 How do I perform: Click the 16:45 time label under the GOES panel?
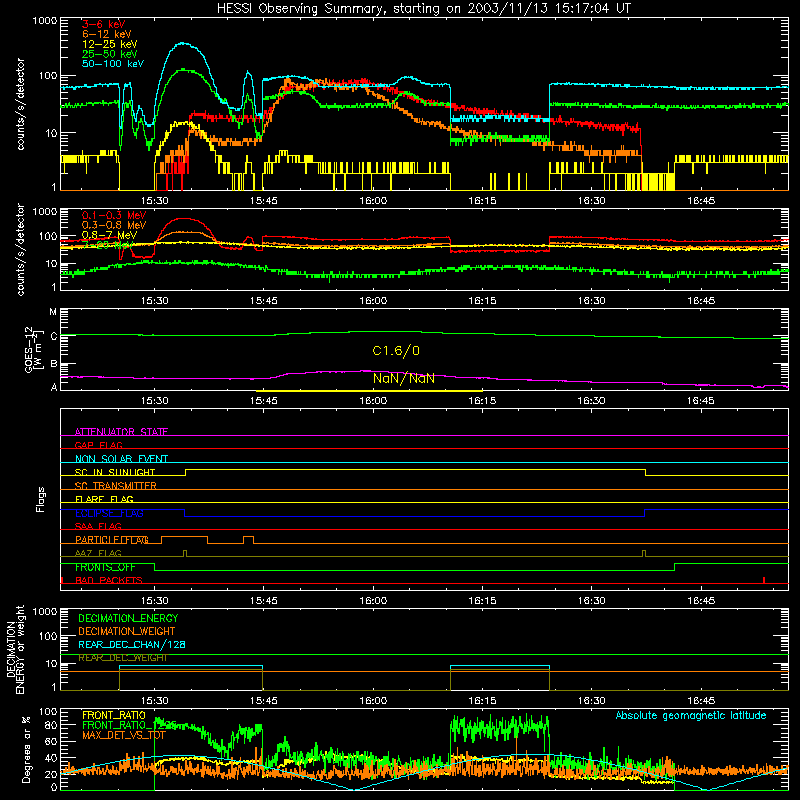pos(701,401)
